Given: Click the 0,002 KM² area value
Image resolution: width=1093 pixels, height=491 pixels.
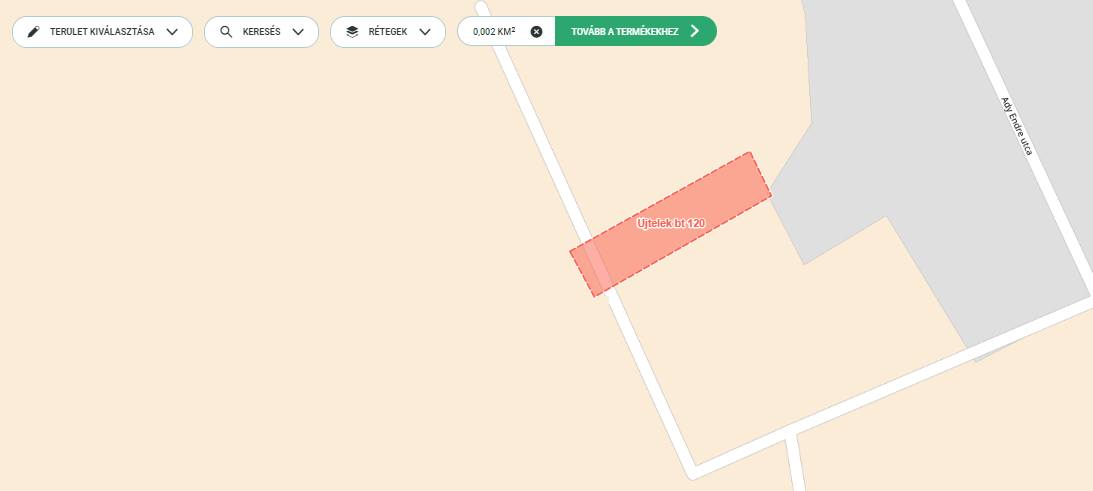Looking at the screenshot, I should [494, 31].
